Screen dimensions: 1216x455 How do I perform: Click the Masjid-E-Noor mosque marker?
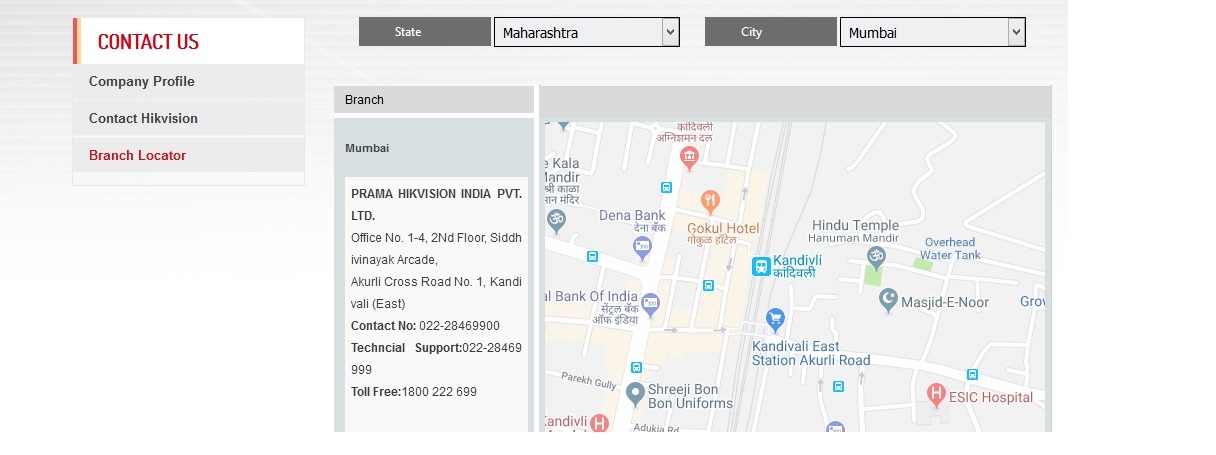[x=888, y=301]
